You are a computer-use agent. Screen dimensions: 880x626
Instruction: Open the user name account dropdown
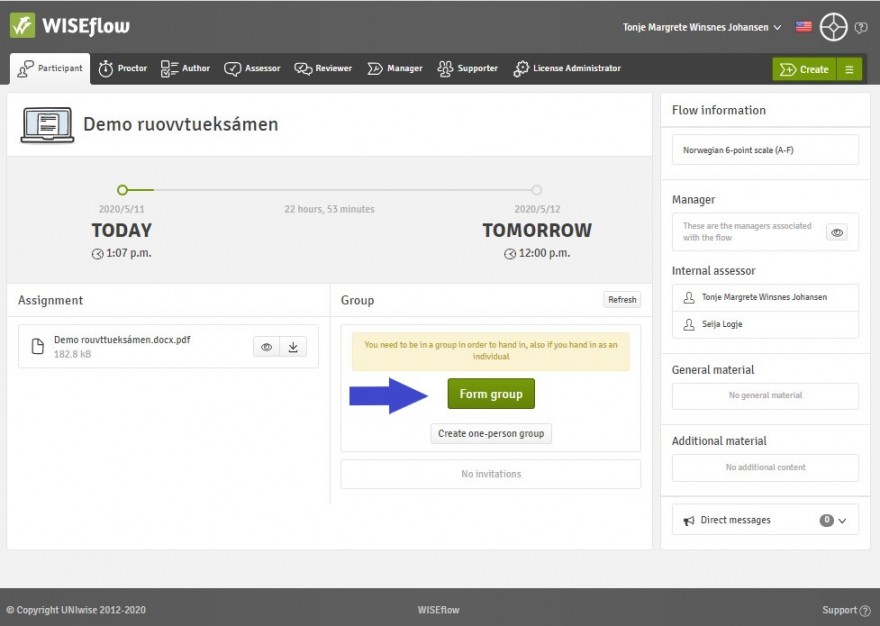[x=702, y=27]
